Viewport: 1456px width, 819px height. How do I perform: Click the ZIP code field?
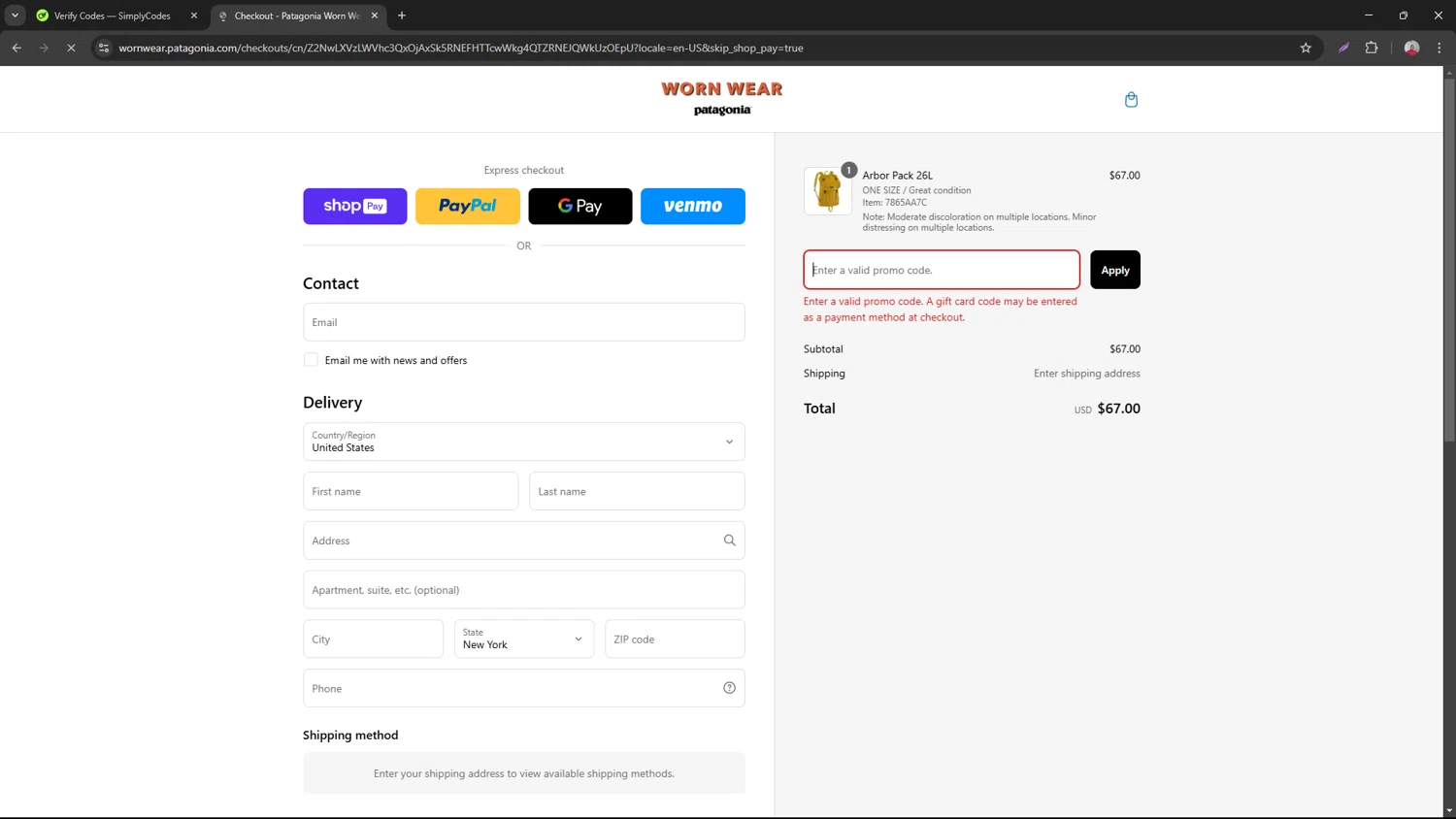click(675, 639)
